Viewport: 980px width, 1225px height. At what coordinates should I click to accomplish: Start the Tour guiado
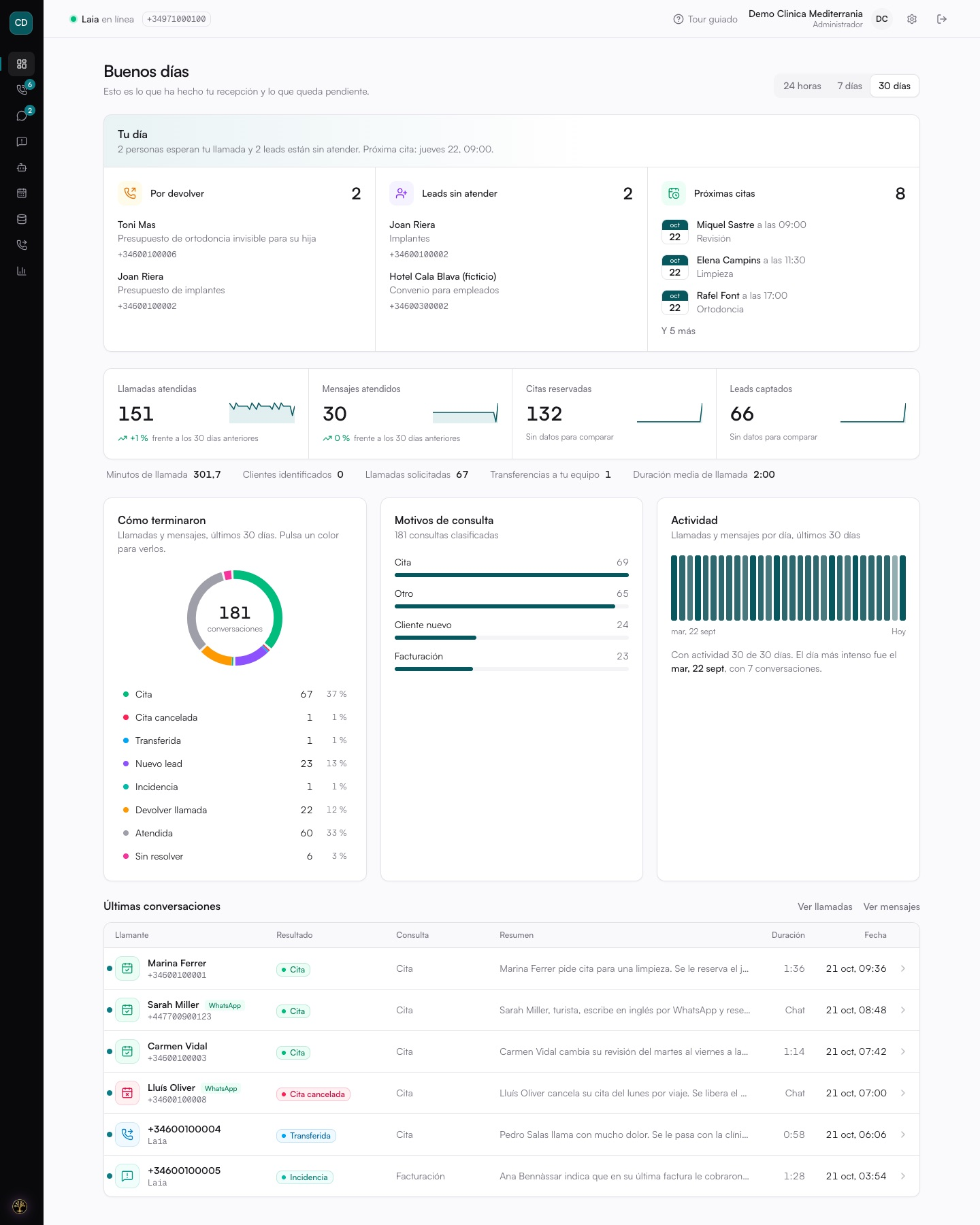coord(706,19)
